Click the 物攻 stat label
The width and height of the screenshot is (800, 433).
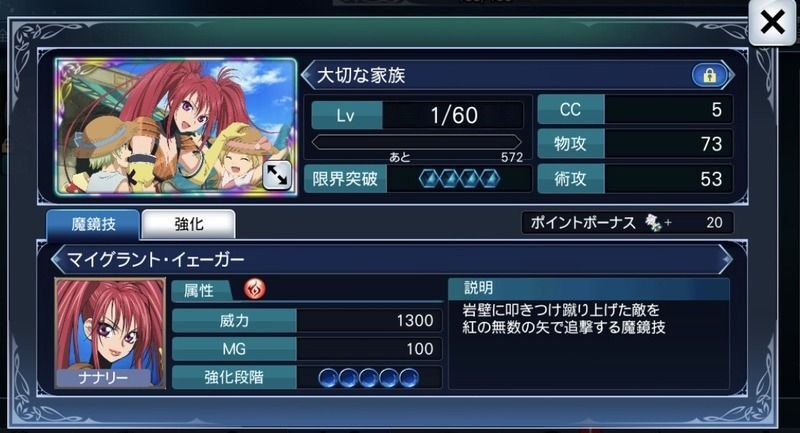click(x=570, y=144)
